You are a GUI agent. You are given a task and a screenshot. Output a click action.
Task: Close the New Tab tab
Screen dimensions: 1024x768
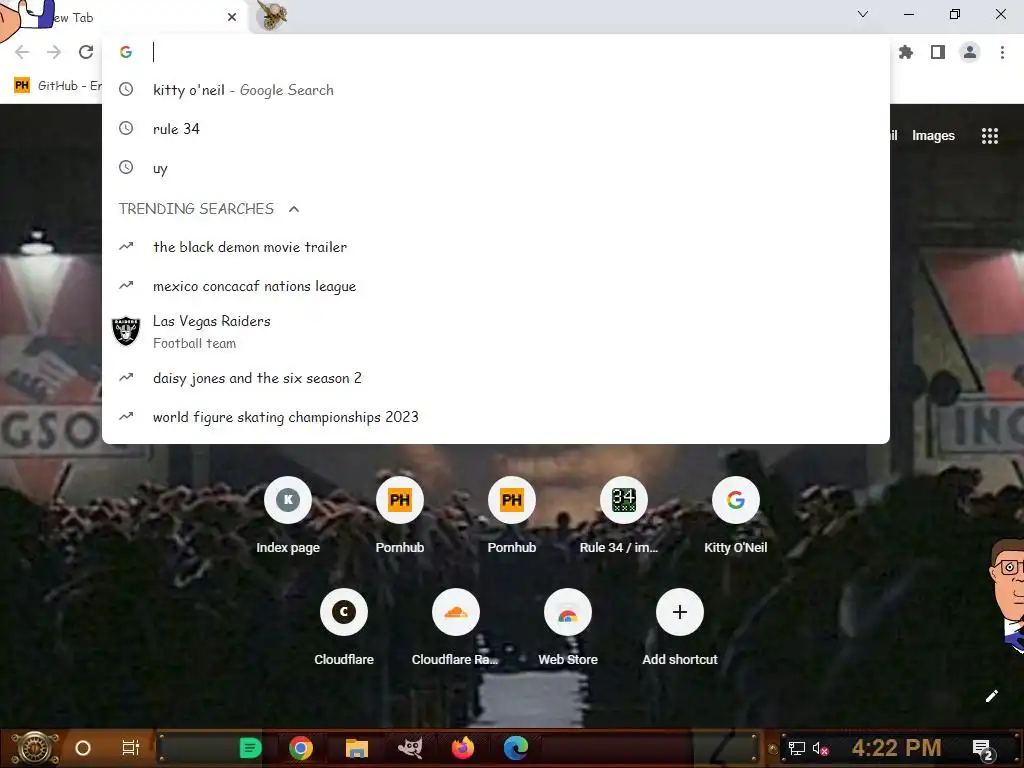[x=232, y=18]
